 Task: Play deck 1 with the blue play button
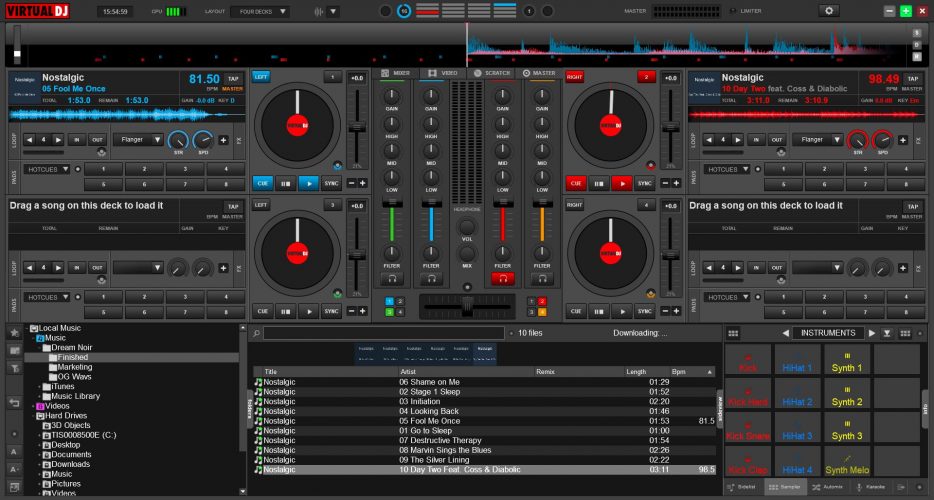309,184
